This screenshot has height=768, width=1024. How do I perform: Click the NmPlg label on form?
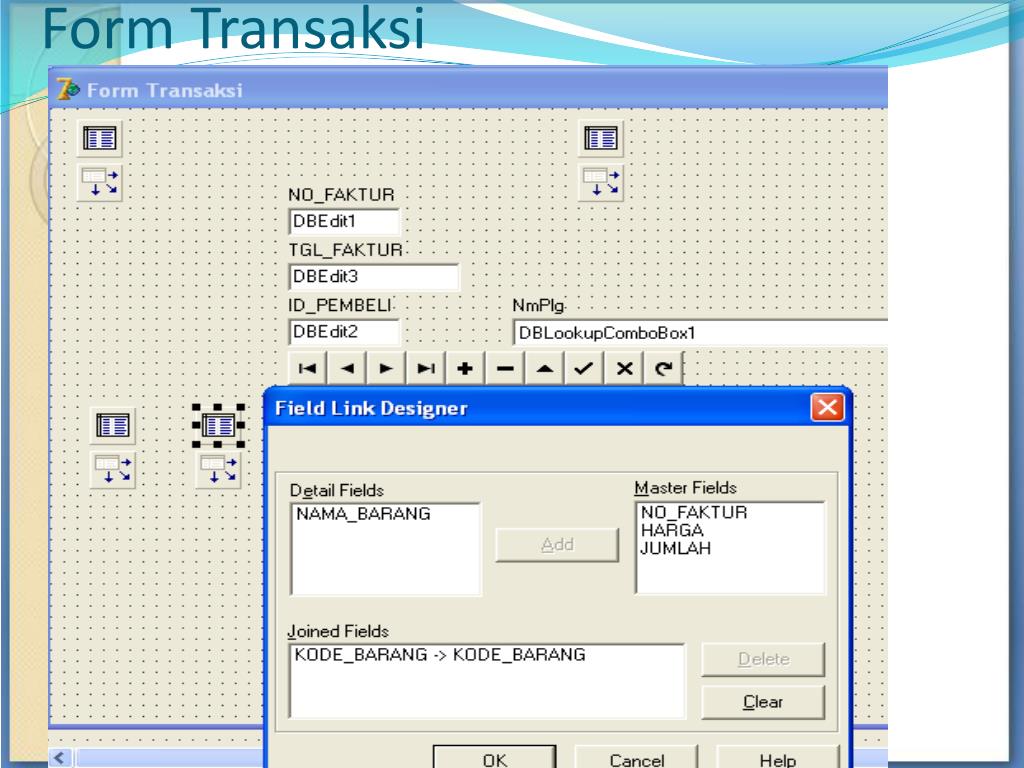click(538, 306)
